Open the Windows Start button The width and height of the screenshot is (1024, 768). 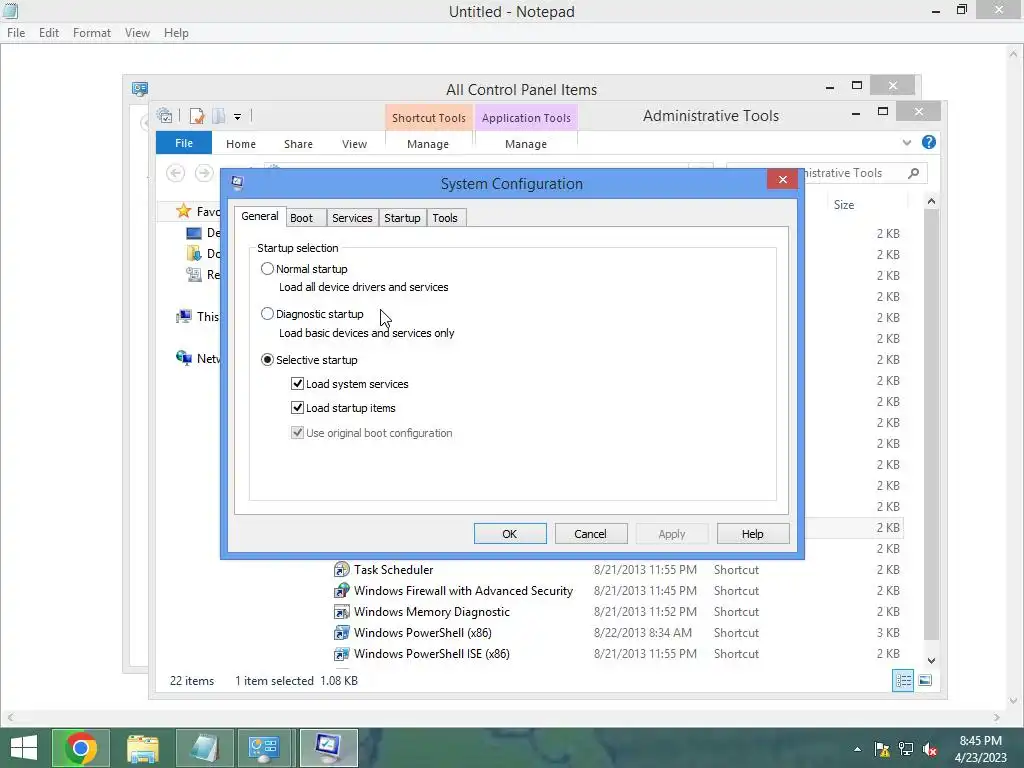click(24, 748)
